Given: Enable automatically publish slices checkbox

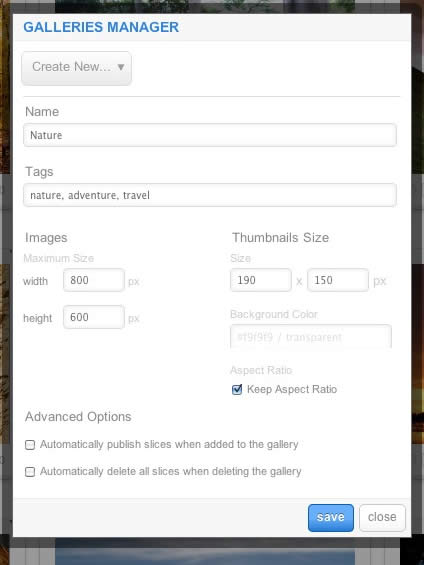Looking at the screenshot, I should pyautogui.click(x=30, y=445).
